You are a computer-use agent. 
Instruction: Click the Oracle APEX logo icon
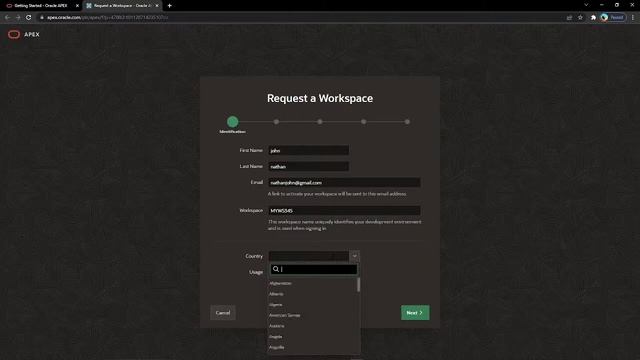tap(14, 34)
